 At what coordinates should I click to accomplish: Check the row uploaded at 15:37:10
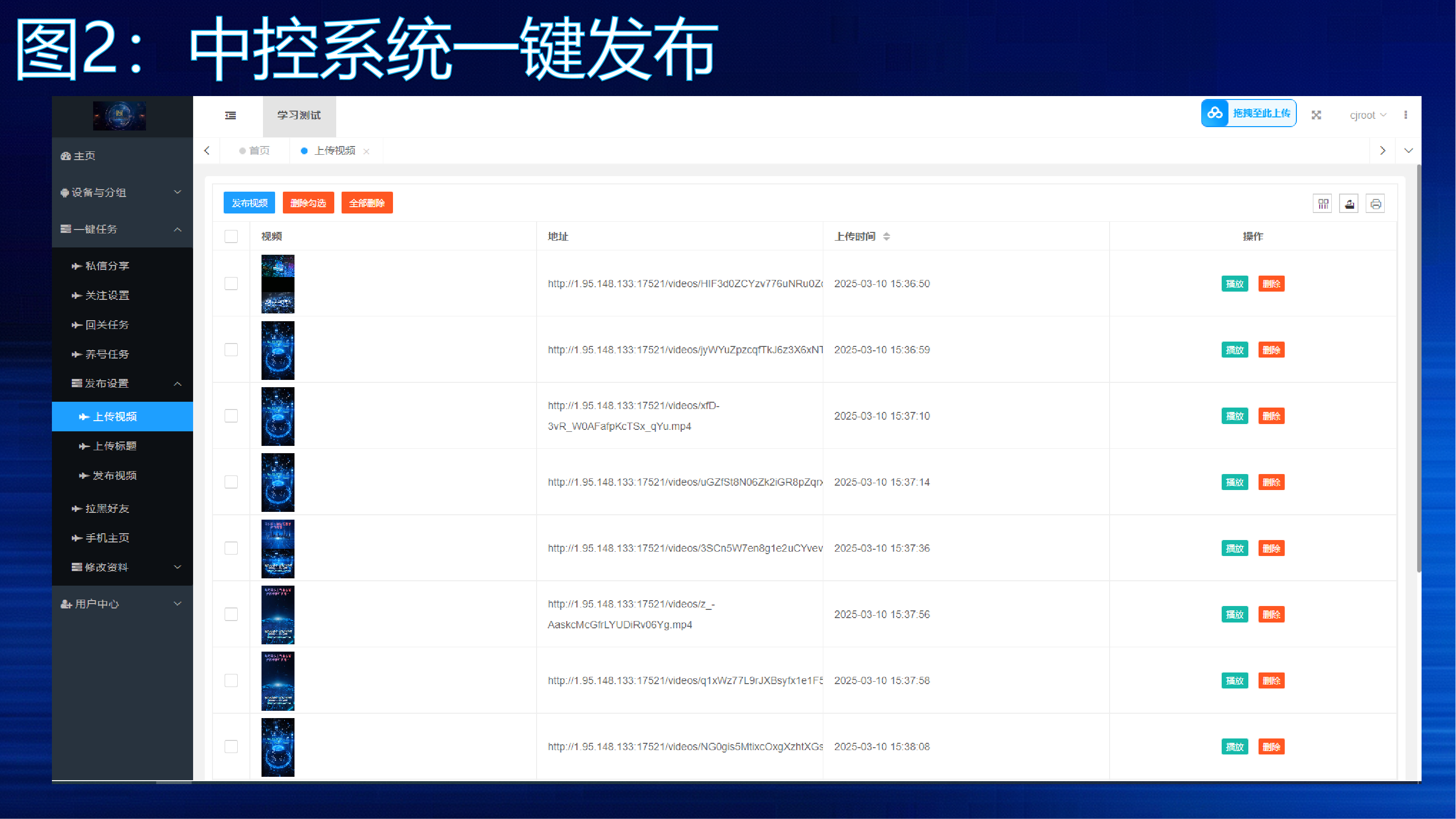point(231,416)
